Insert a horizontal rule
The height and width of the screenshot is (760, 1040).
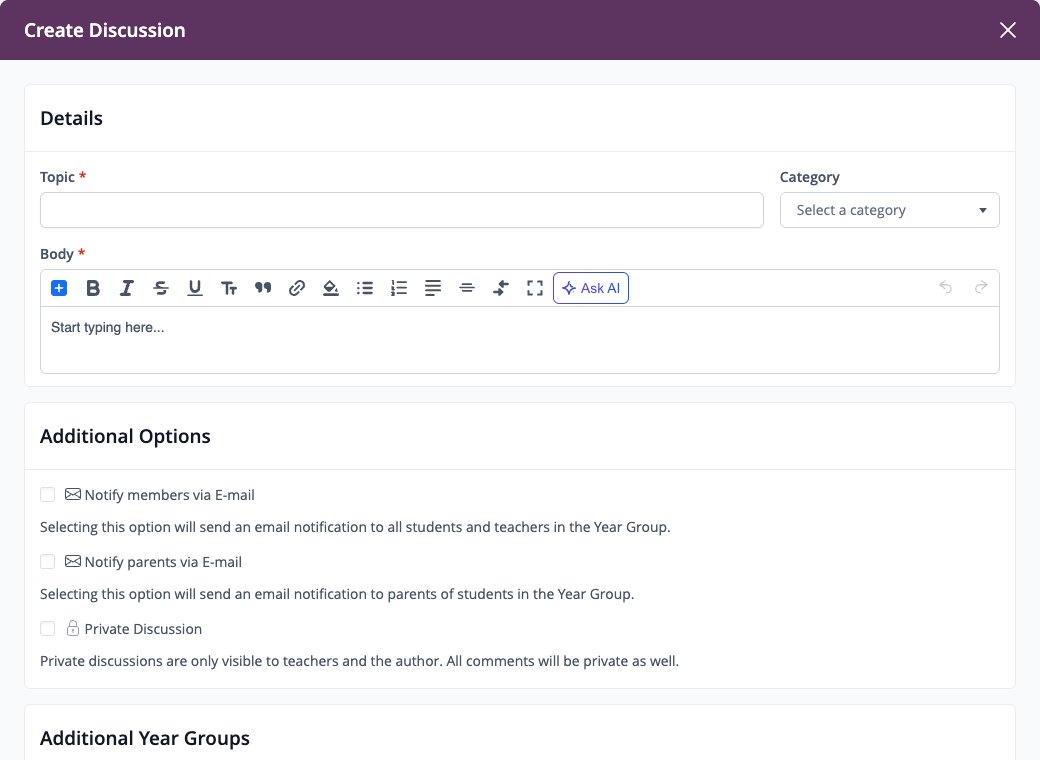(467, 288)
